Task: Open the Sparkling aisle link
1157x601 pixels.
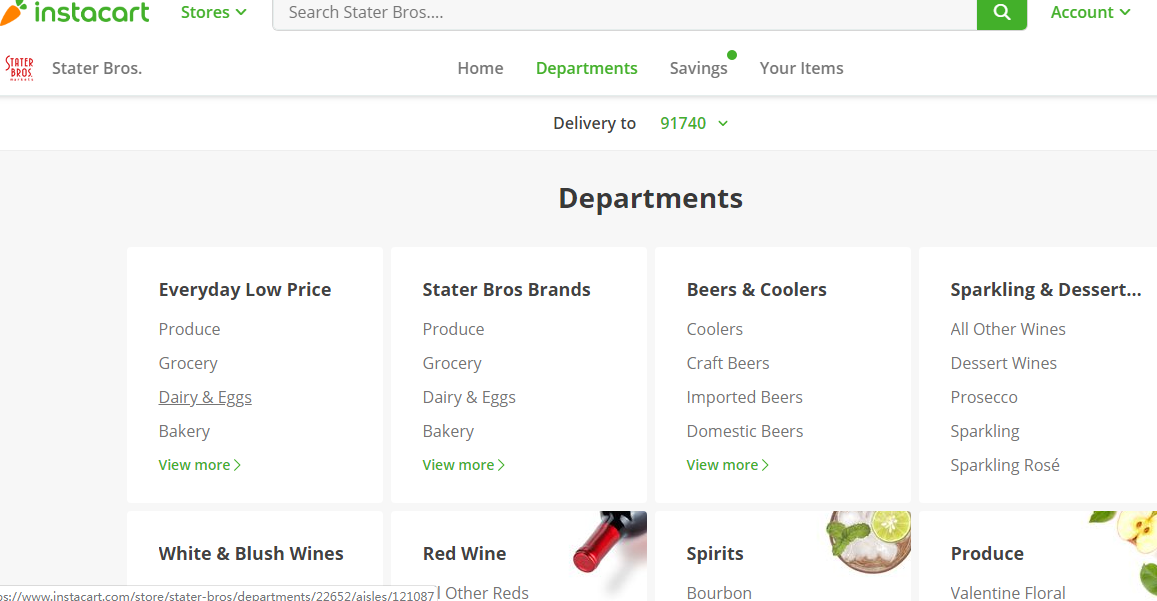Action: (x=984, y=431)
